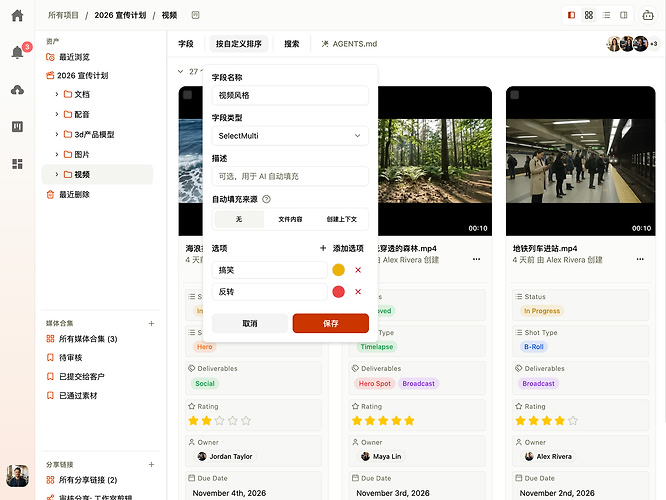Viewport: 666px width, 500px height.
Task: Expand the 图片 folder
Action: point(57,154)
